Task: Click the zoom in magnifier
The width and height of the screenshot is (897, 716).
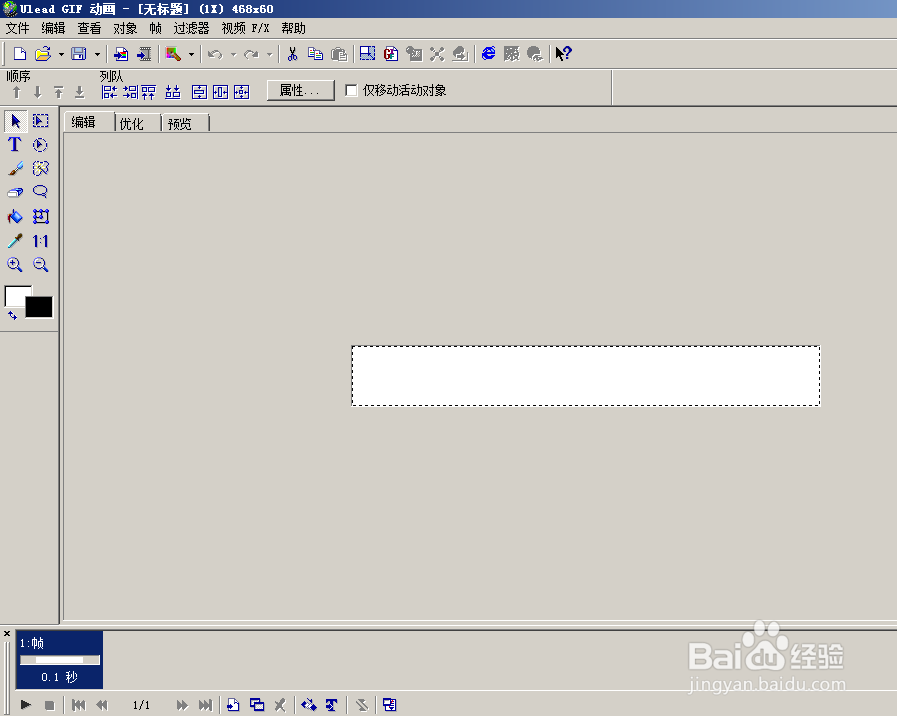Action: pyautogui.click(x=15, y=264)
